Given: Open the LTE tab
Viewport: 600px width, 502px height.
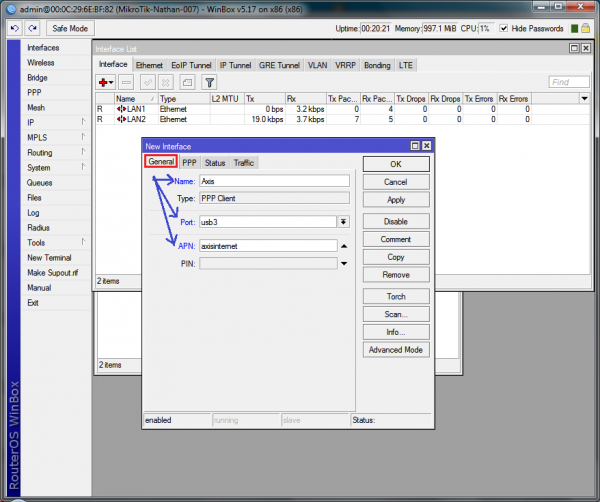Looking at the screenshot, I should click(406, 65).
